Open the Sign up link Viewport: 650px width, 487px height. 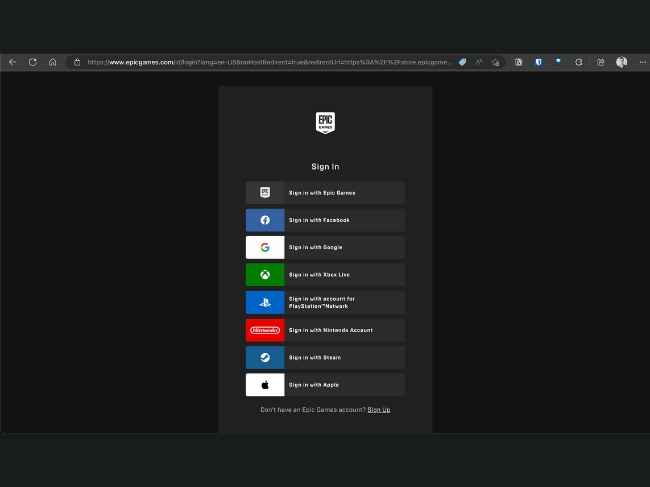379,410
